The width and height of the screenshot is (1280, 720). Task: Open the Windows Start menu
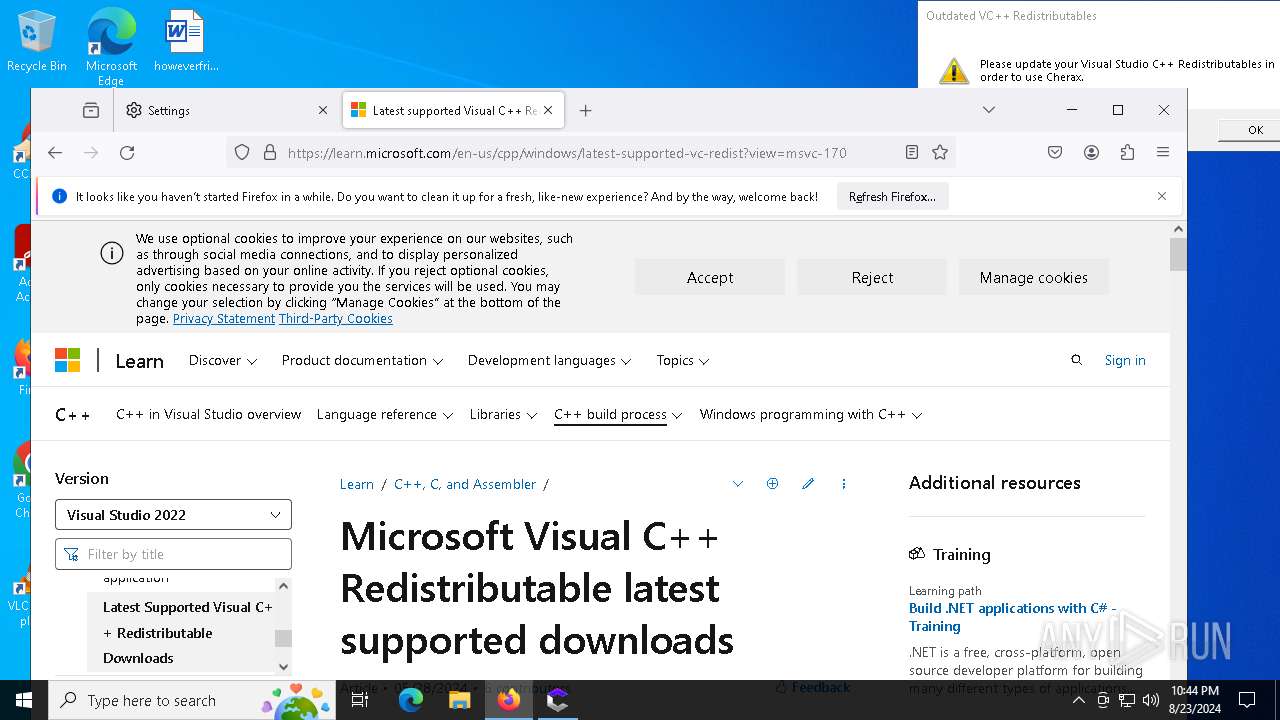click(x=24, y=700)
